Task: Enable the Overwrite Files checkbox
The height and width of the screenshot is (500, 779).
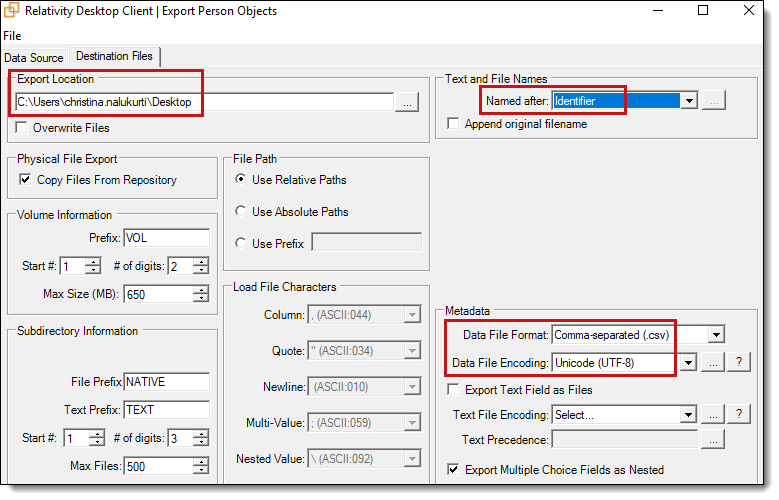Action: tap(23, 128)
